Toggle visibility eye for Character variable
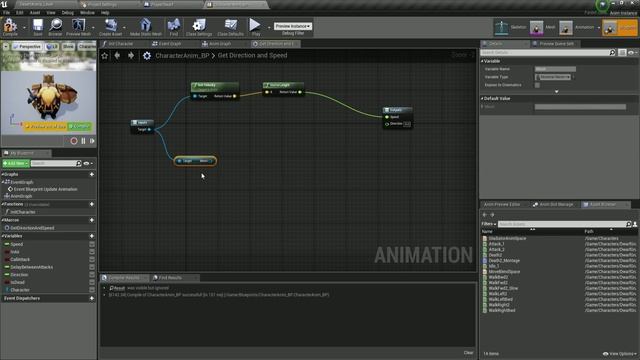Image resolution: width=640 pixels, height=360 pixels. tap(92, 290)
